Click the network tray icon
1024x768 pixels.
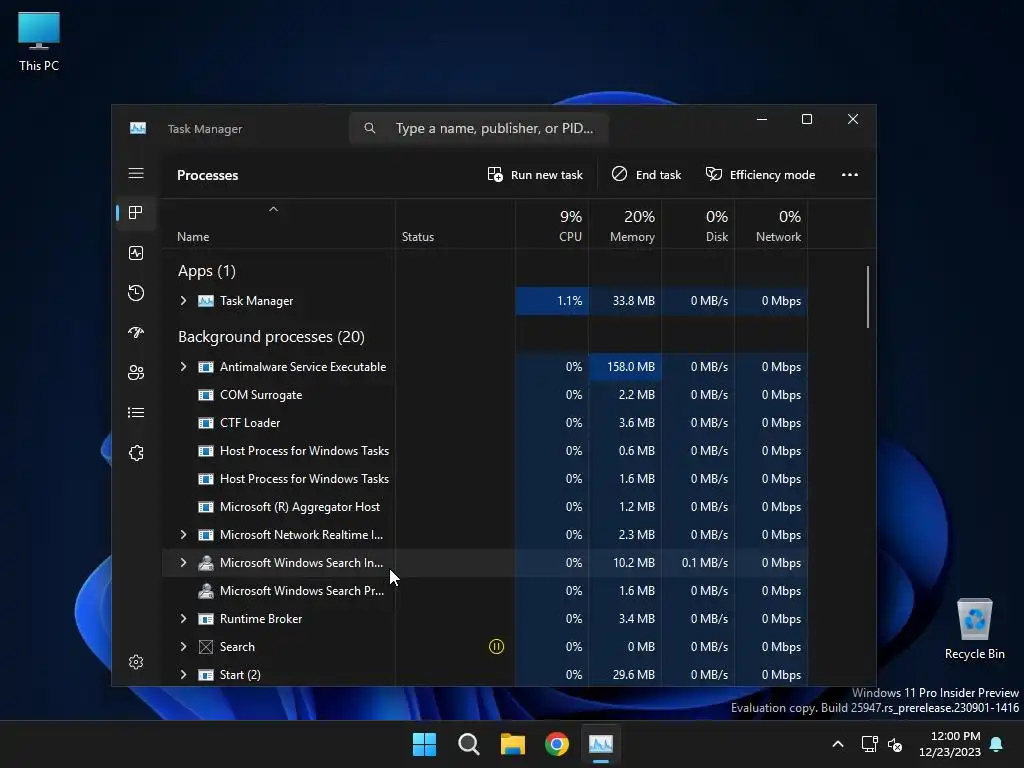[869, 744]
